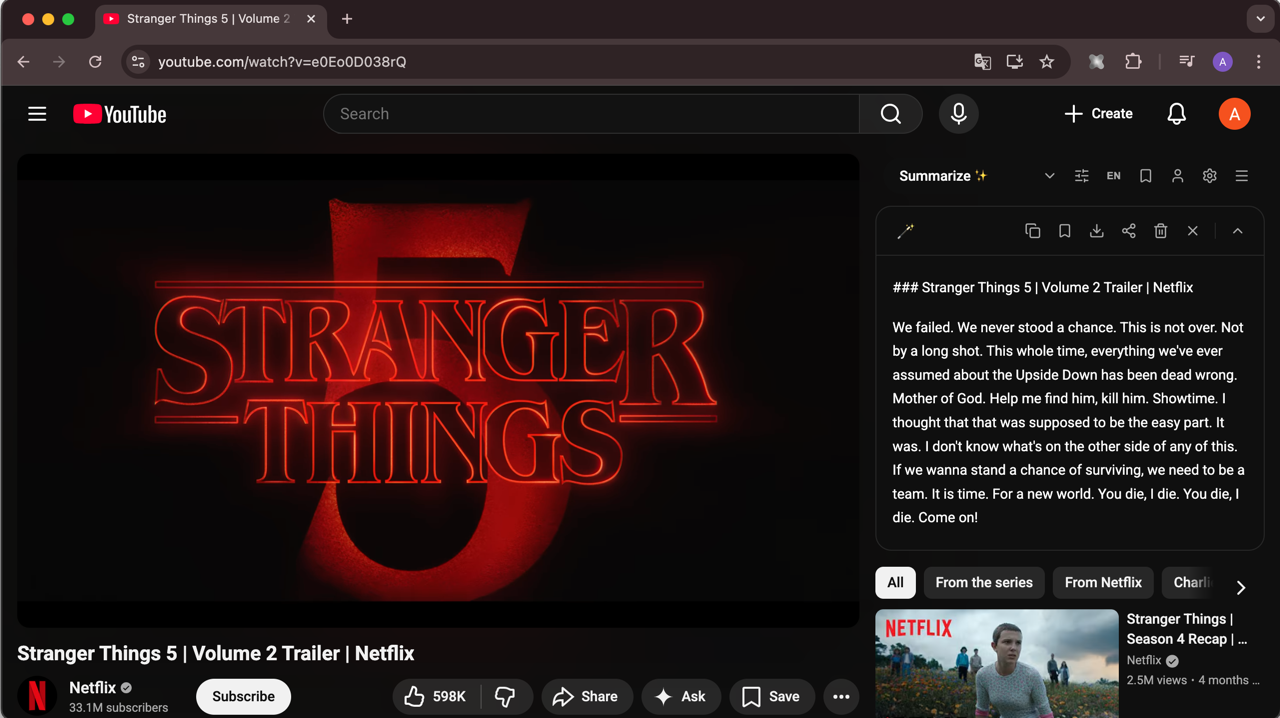The image size is (1280, 718).
Task: Select the From the series chip
Action: click(984, 582)
